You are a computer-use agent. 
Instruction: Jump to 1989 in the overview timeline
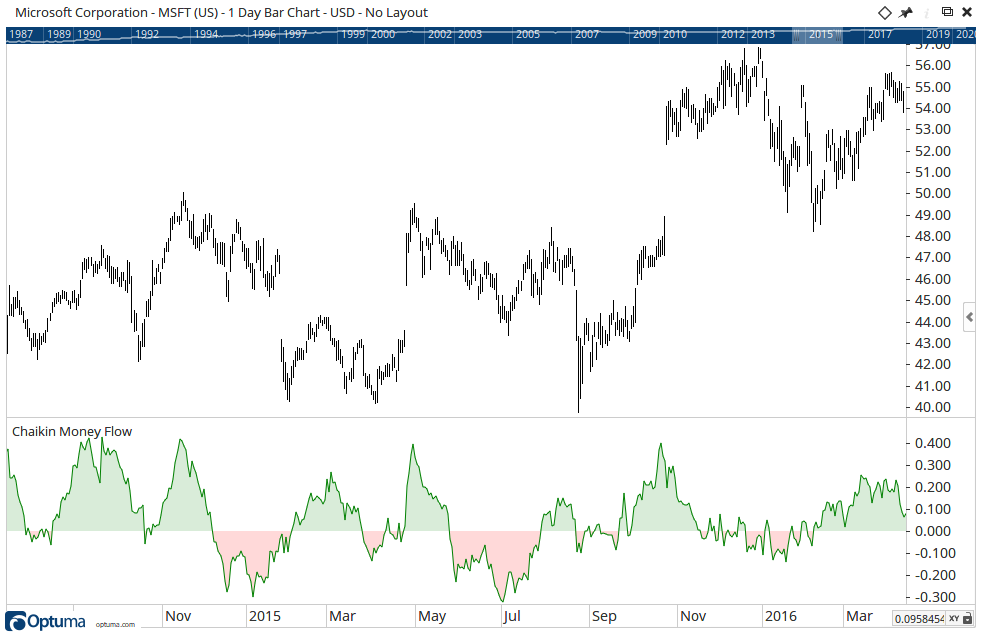pos(59,34)
